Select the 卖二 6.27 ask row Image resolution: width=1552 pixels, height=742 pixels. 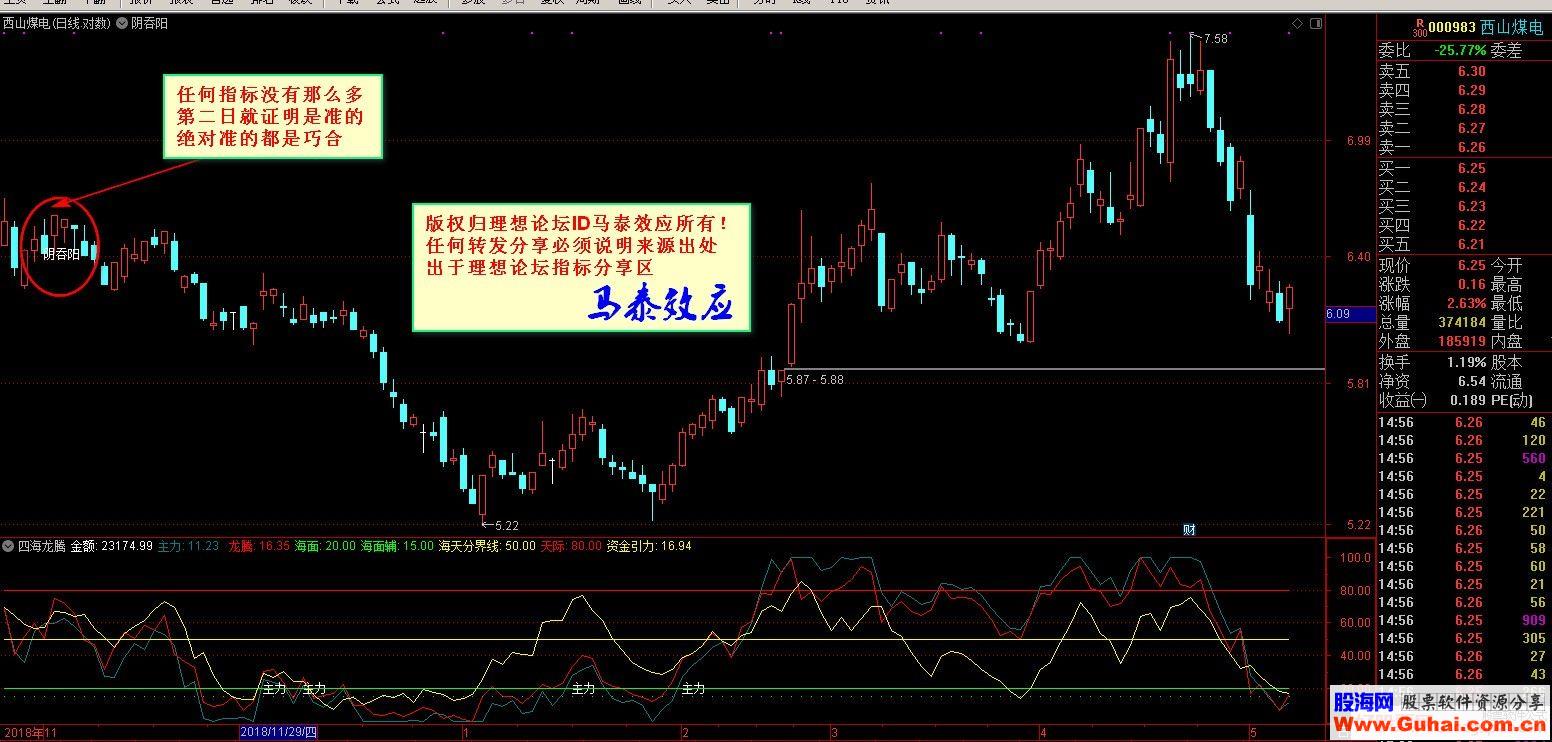click(1464, 128)
